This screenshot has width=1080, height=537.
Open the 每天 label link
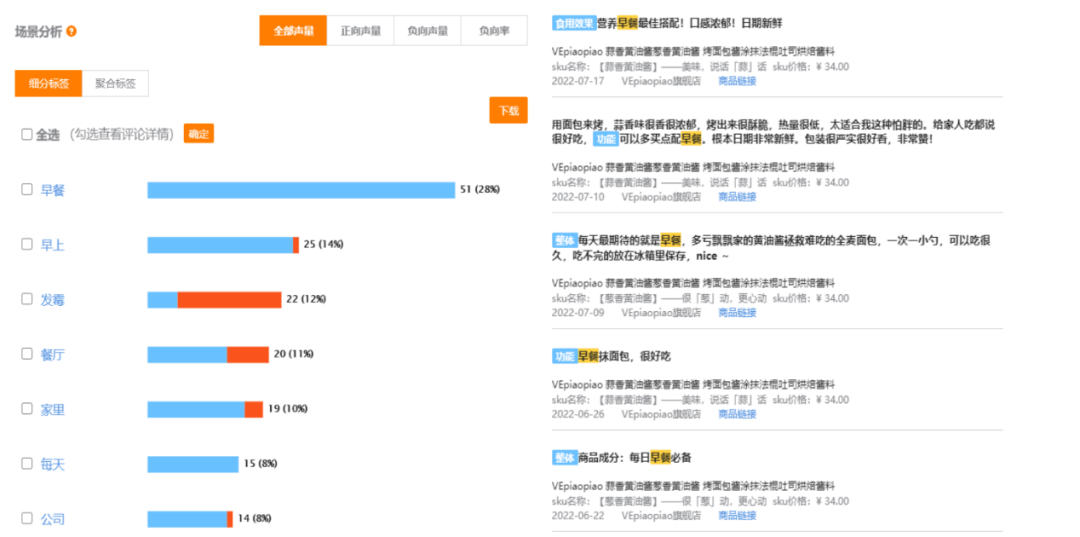tap(52, 464)
